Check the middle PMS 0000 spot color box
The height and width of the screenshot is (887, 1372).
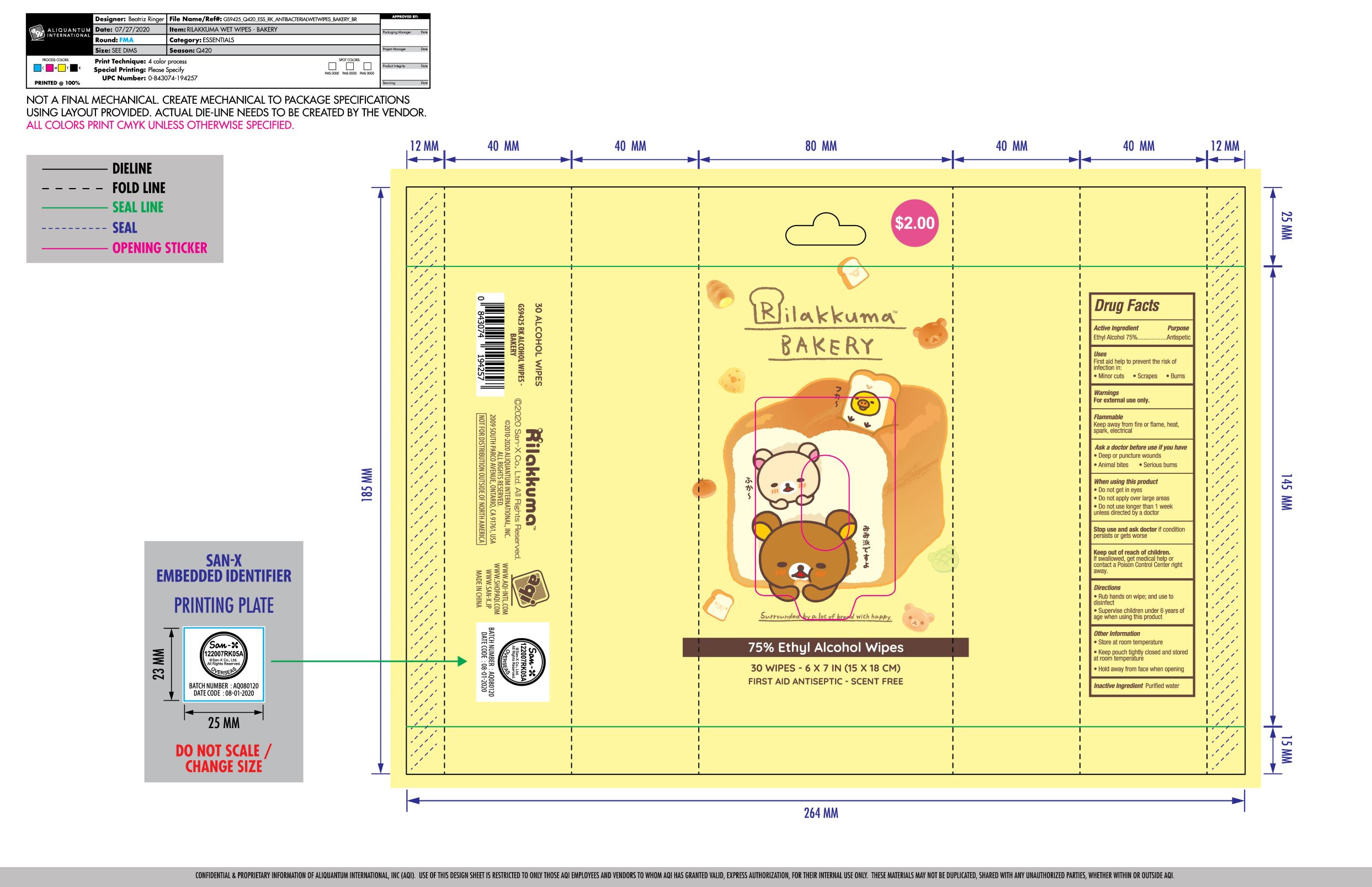[350, 67]
